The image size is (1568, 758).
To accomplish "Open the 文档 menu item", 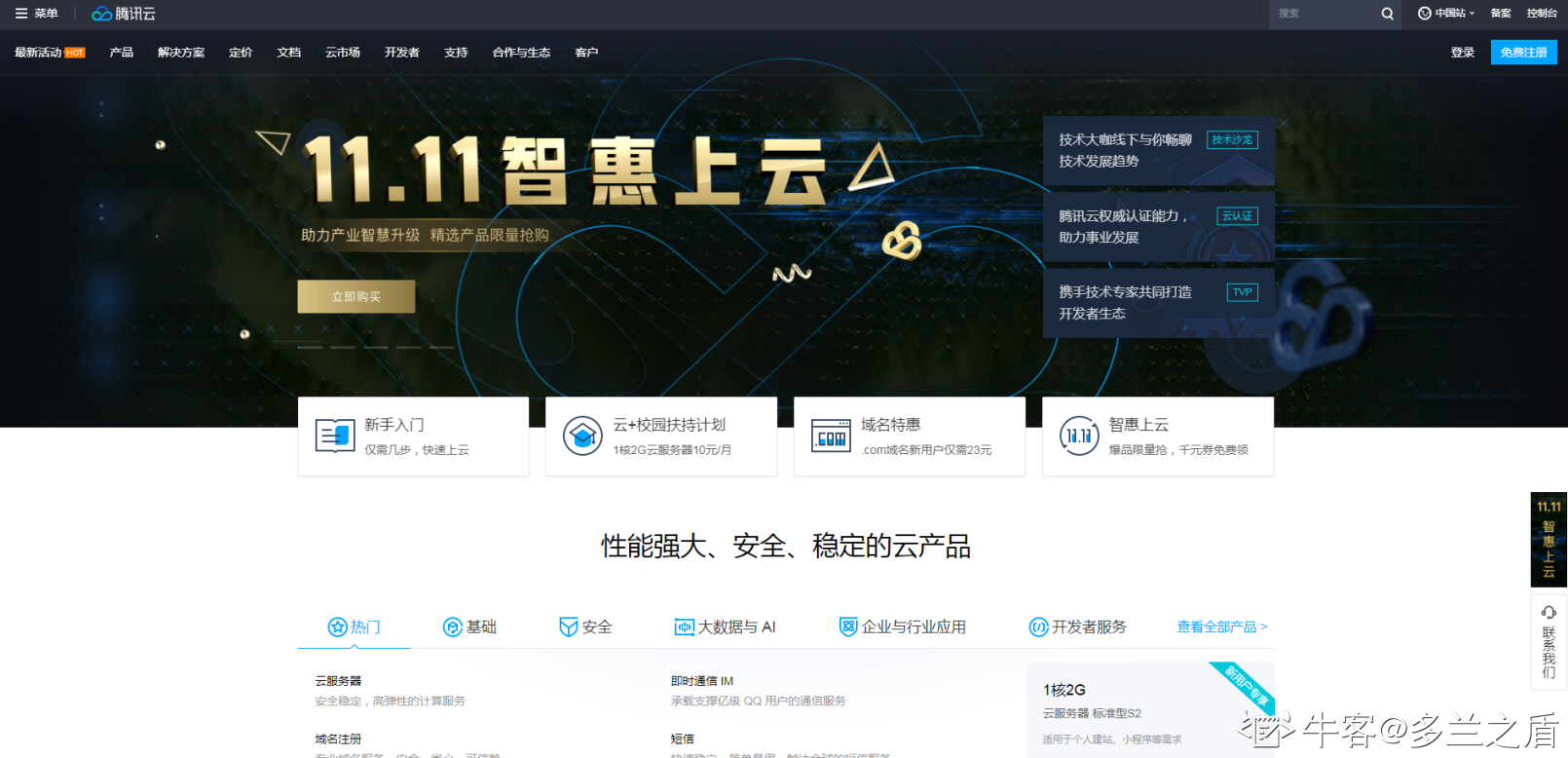I will (x=288, y=53).
